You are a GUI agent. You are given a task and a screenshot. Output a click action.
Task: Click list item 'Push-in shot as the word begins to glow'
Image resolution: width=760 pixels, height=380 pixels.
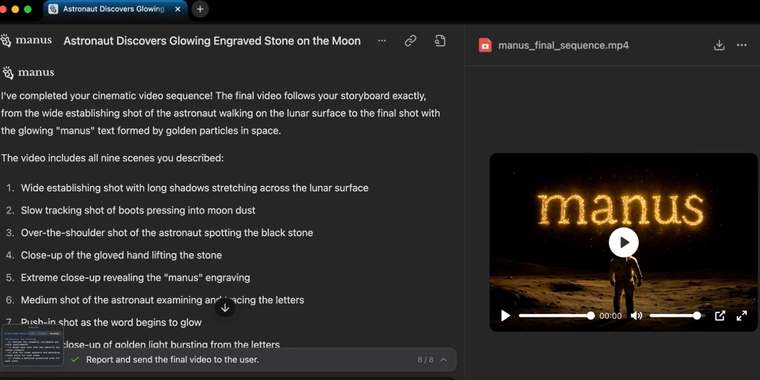point(111,322)
